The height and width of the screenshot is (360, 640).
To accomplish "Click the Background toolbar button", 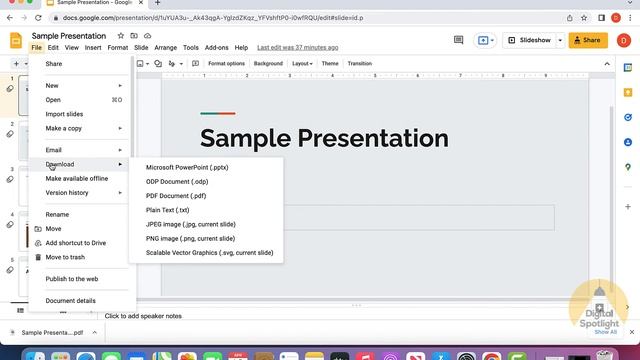I will pyautogui.click(x=268, y=64).
